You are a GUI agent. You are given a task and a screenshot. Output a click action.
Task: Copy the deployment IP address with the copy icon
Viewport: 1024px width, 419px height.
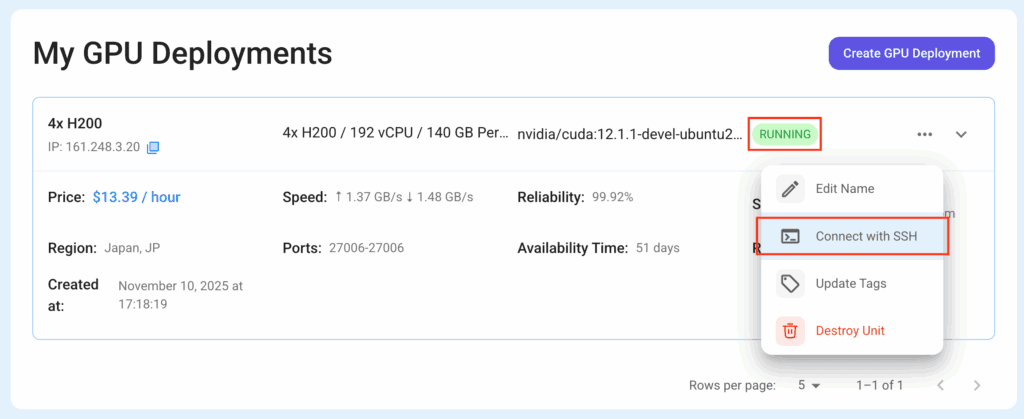[x=153, y=148]
